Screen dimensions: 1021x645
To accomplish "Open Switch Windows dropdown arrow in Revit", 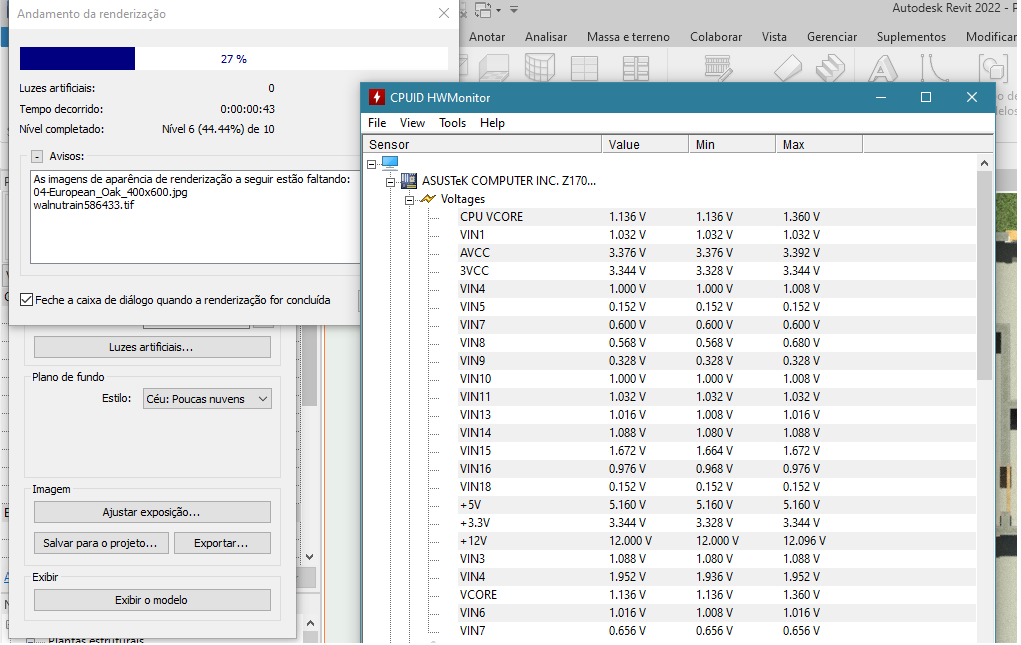I will tap(499, 10).
